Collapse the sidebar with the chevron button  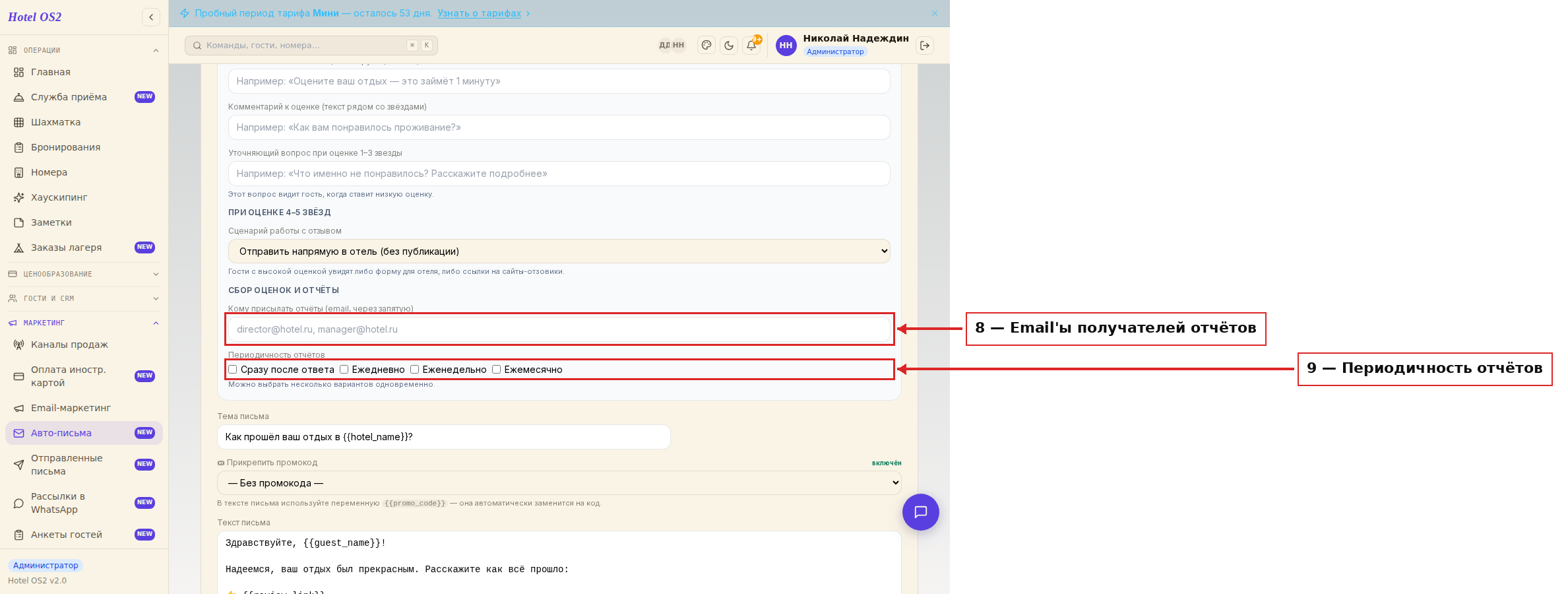tap(151, 17)
